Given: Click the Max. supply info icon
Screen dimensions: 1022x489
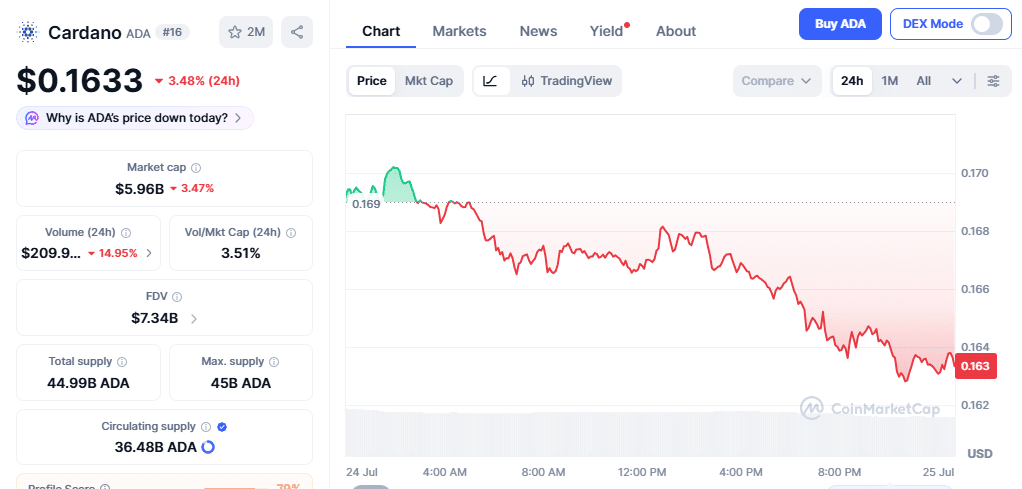Looking at the screenshot, I should point(274,361).
